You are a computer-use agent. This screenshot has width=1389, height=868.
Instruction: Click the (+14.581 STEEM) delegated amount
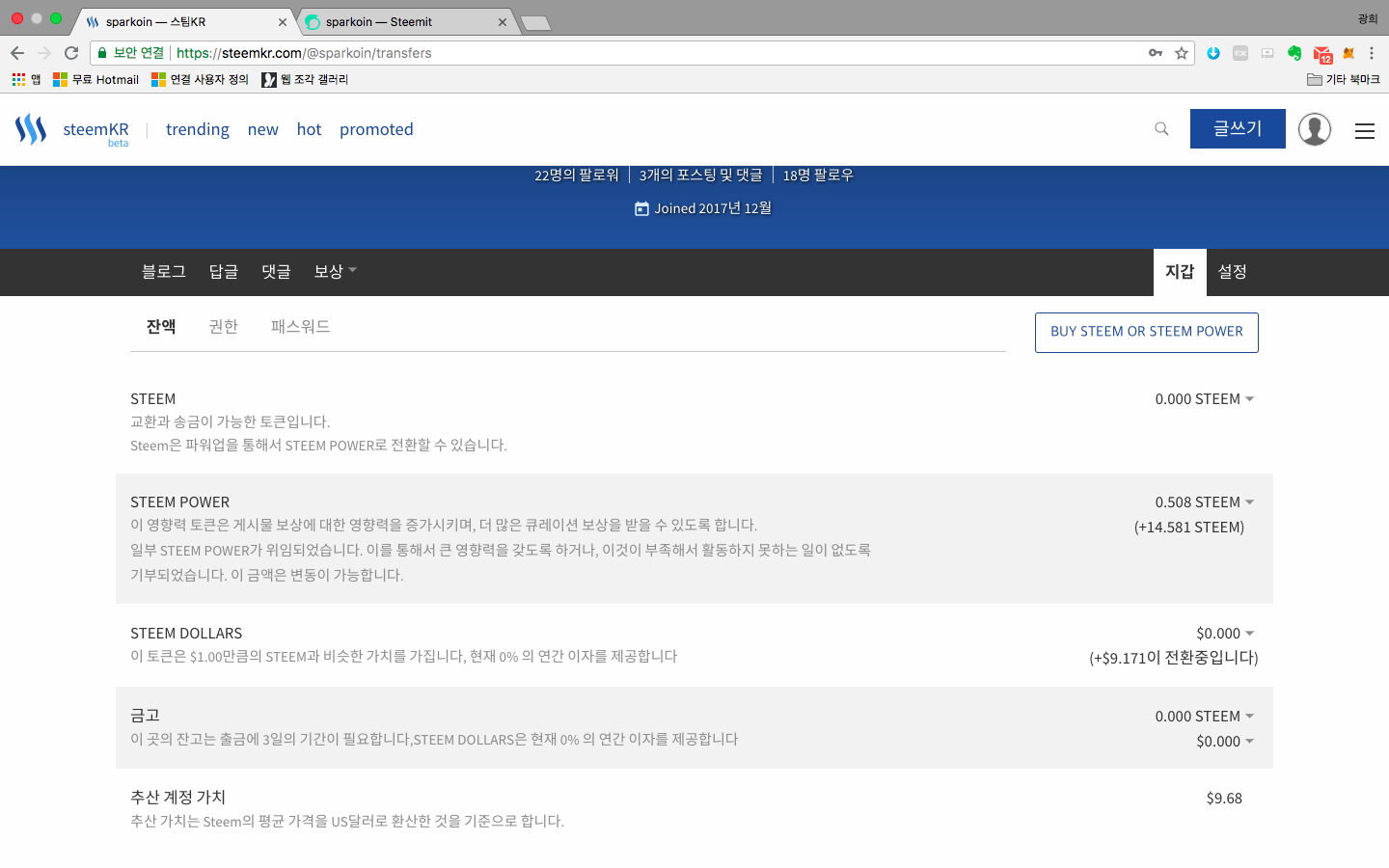click(x=1189, y=528)
